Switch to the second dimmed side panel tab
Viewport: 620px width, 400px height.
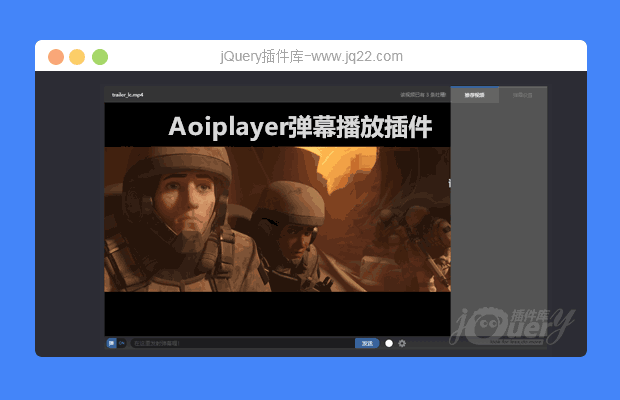(x=522, y=95)
